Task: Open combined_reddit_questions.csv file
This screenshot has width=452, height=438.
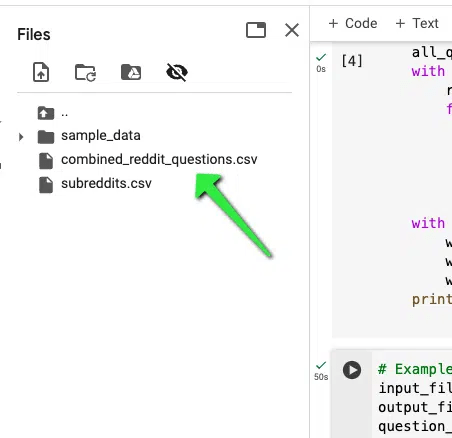Action: tap(159, 159)
